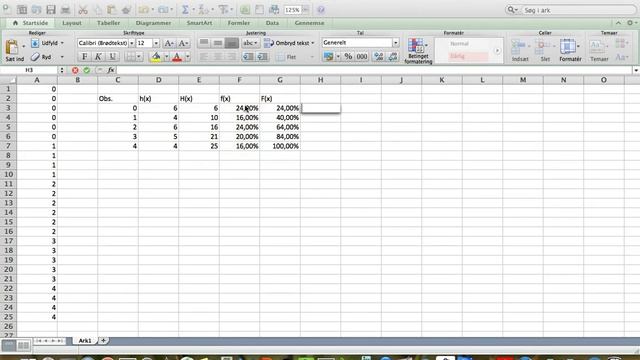Open the Startside ribbon tab
The height and width of the screenshot is (360, 640).
(31, 23)
